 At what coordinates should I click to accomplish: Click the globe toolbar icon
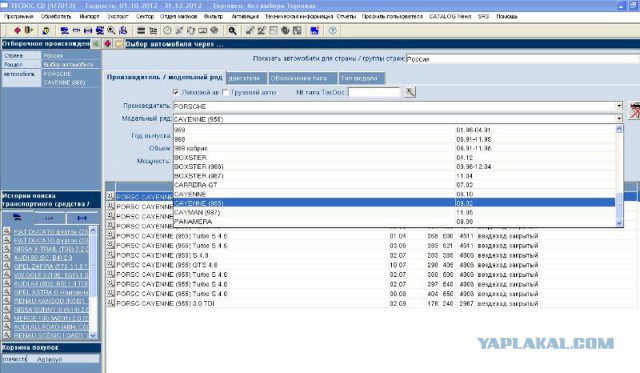coord(285,31)
